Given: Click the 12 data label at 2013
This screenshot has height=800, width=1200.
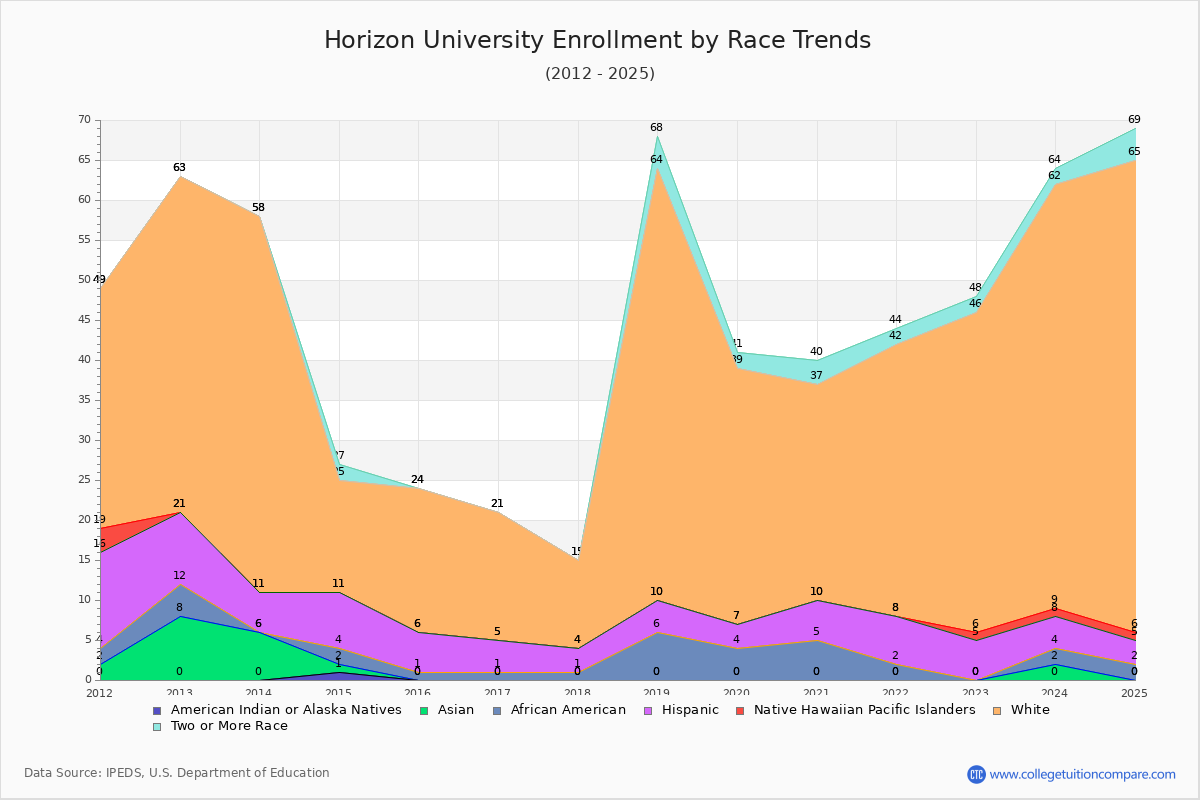Looking at the screenshot, I should [x=179, y=576].
